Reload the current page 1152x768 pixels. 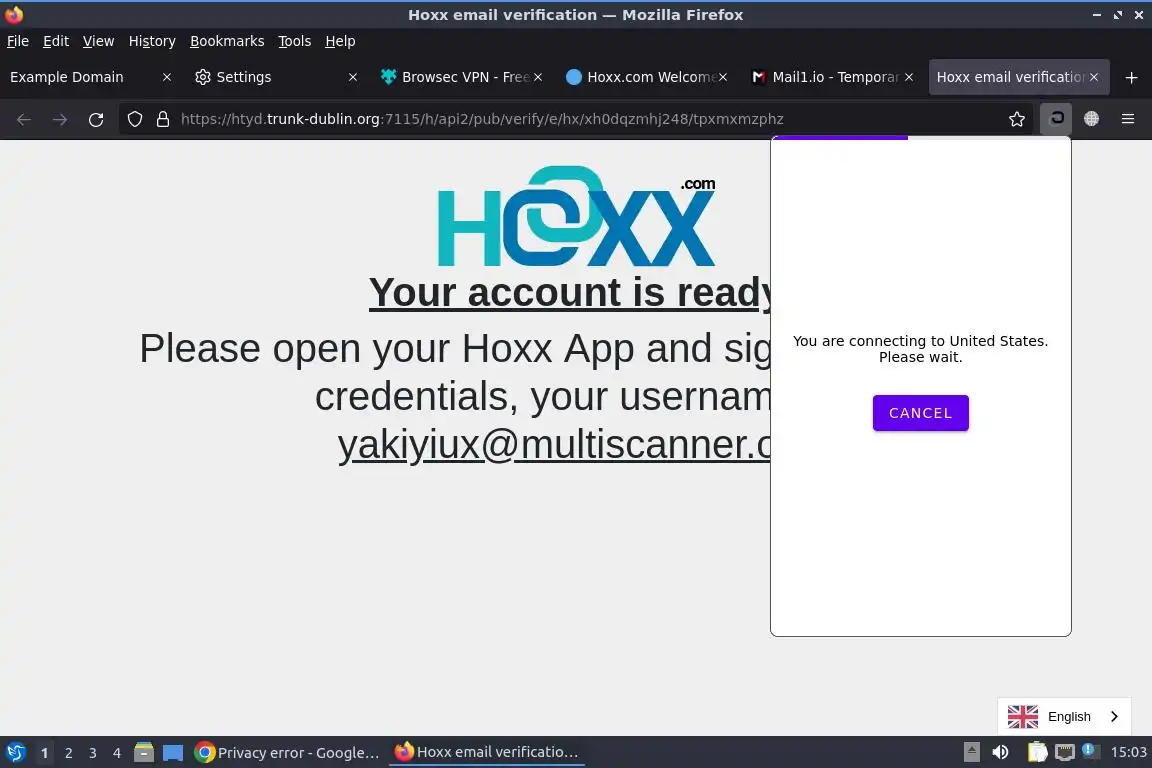[x=96, y=119]
